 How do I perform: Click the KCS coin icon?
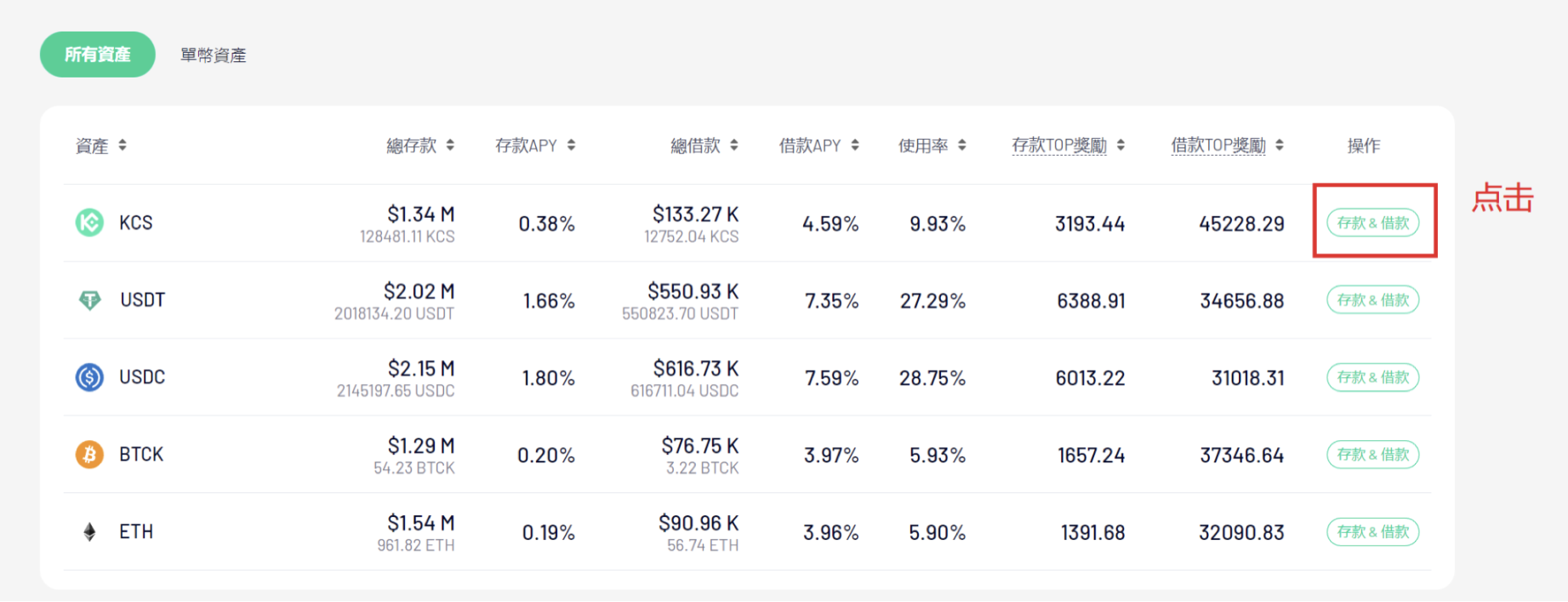click(89, 223)
